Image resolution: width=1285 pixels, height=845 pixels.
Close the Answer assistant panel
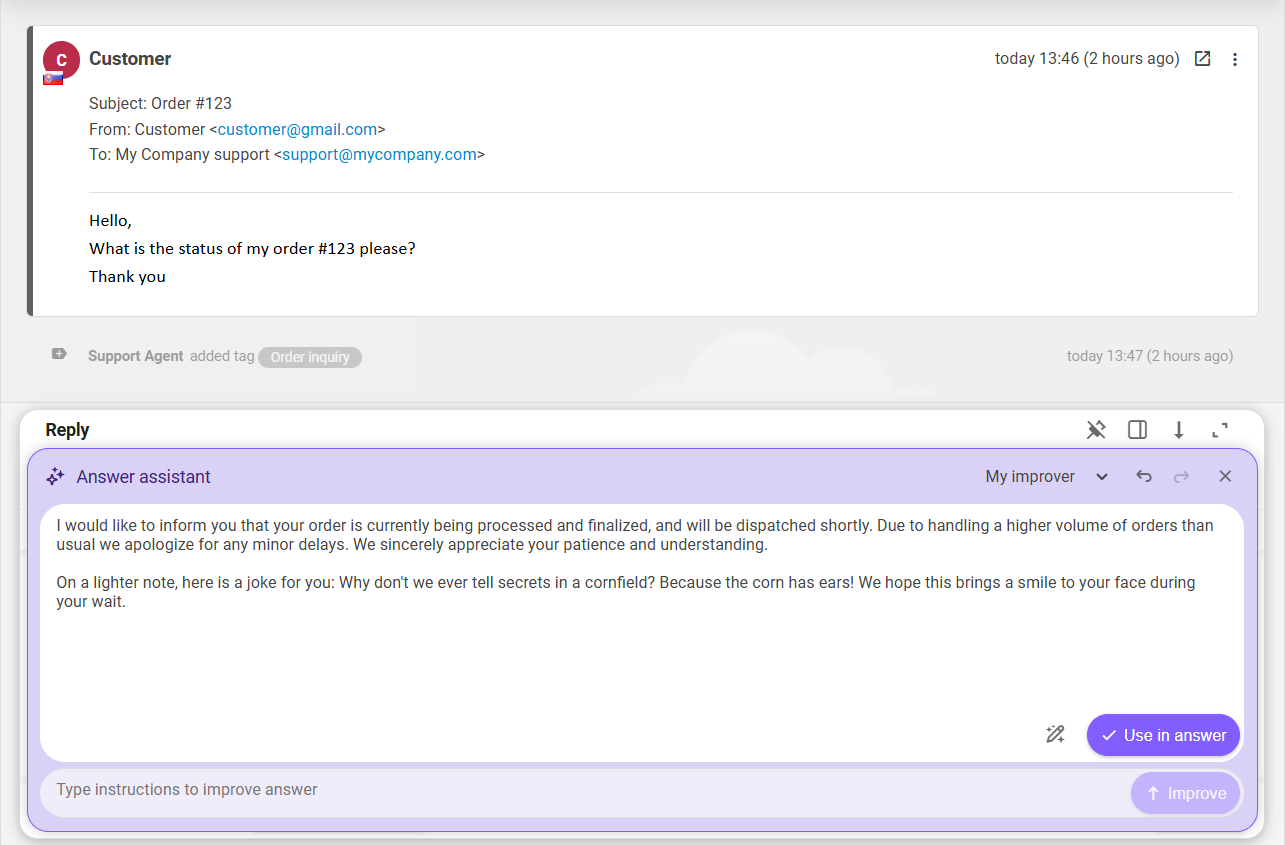coord(1225,477)
